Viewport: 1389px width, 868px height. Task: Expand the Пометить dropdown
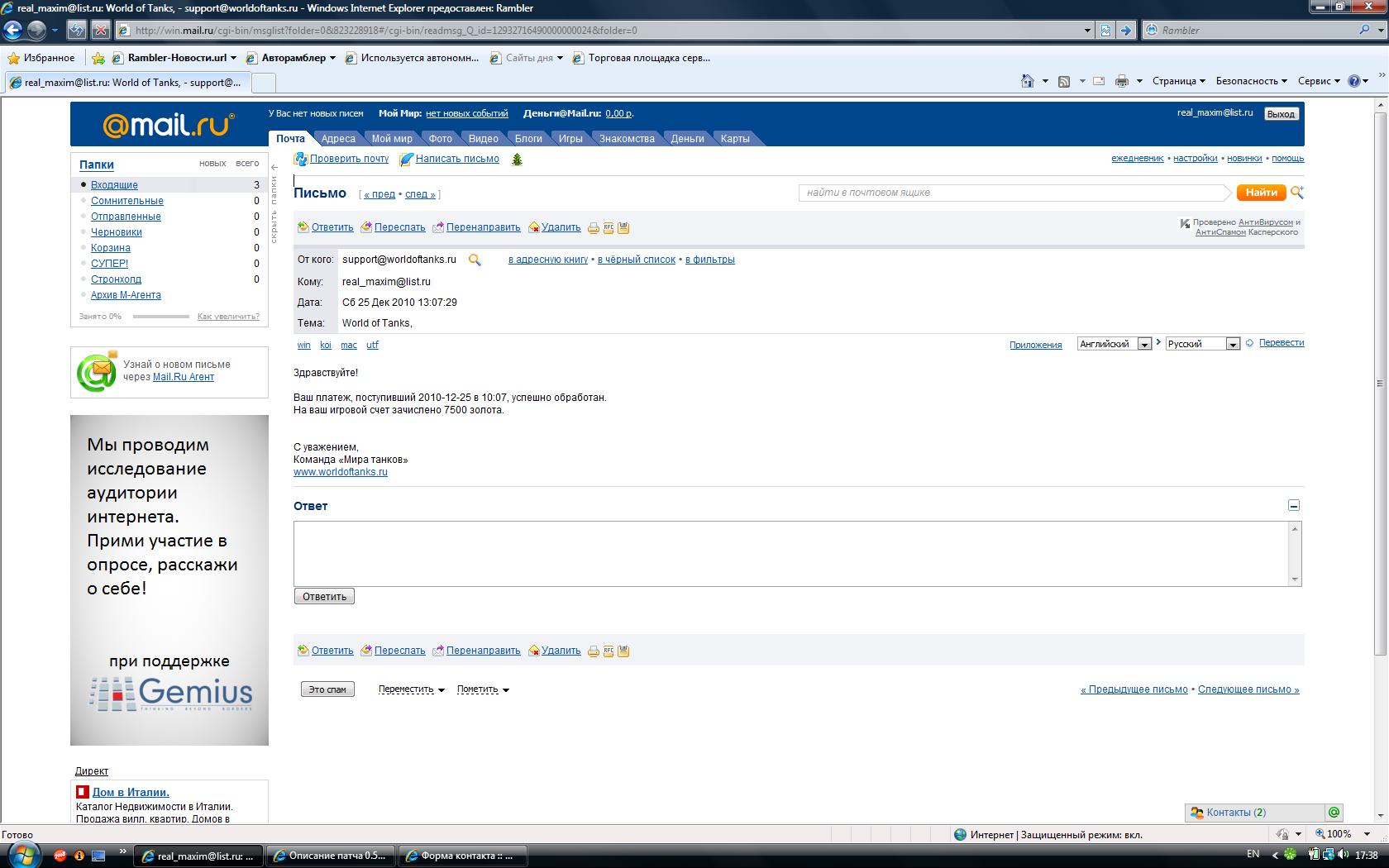point(483,689)
